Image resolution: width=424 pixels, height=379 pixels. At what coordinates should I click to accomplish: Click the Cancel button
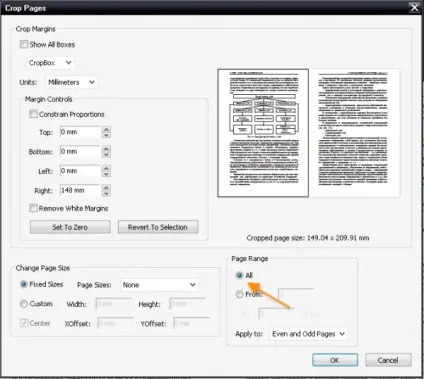(x=388, y=360)
